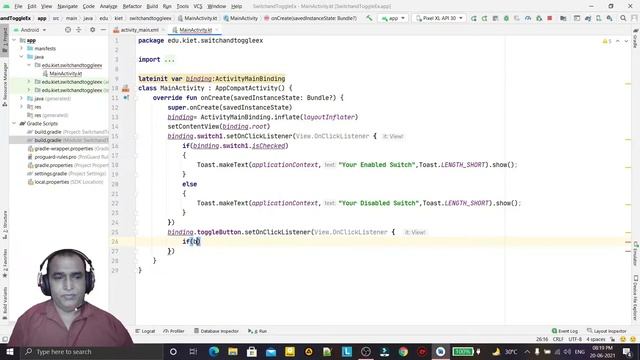Open the app run configuration dropdown
Screen dimensions: 640x360
point(393,18)
